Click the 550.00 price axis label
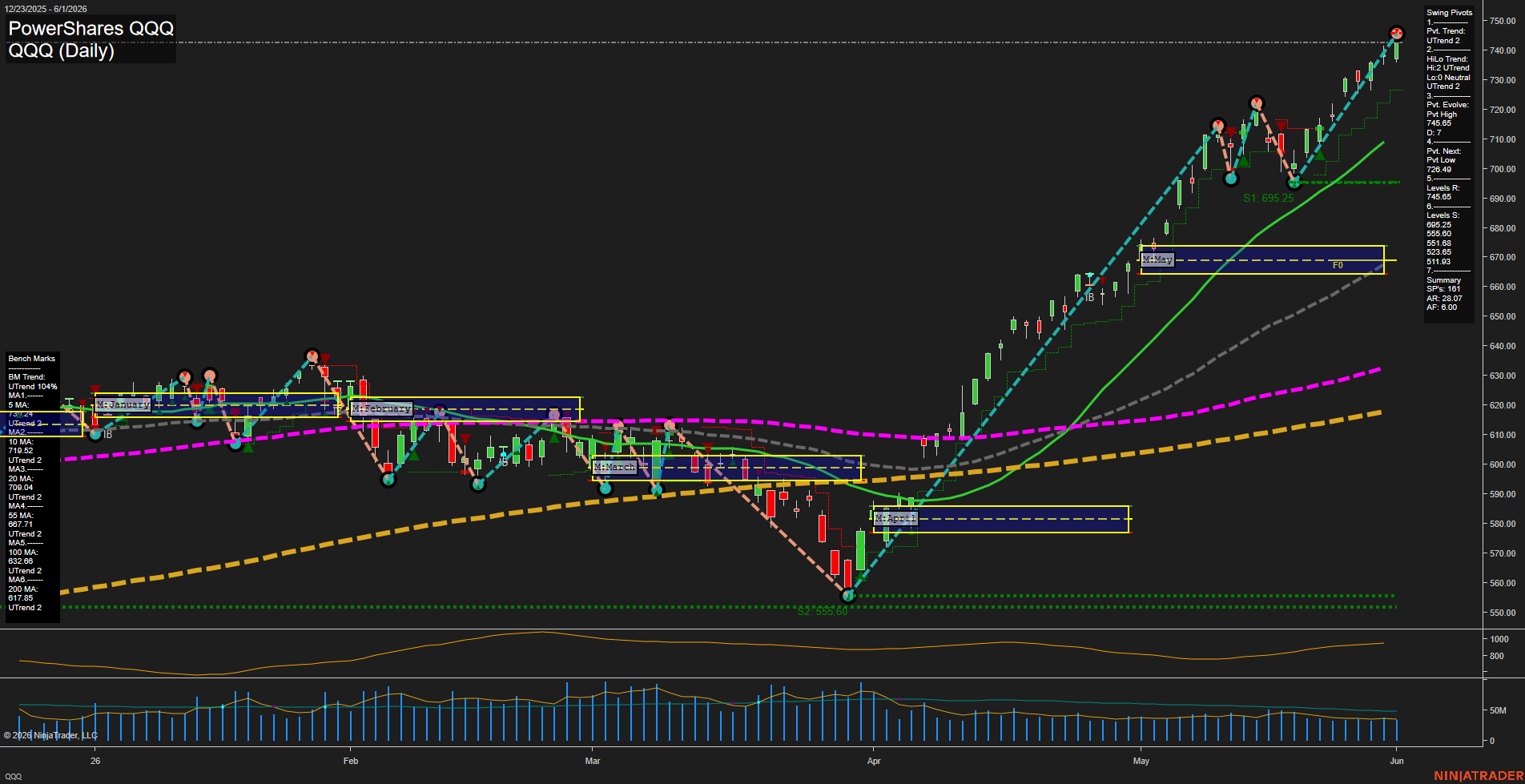 click(1503, 613)
